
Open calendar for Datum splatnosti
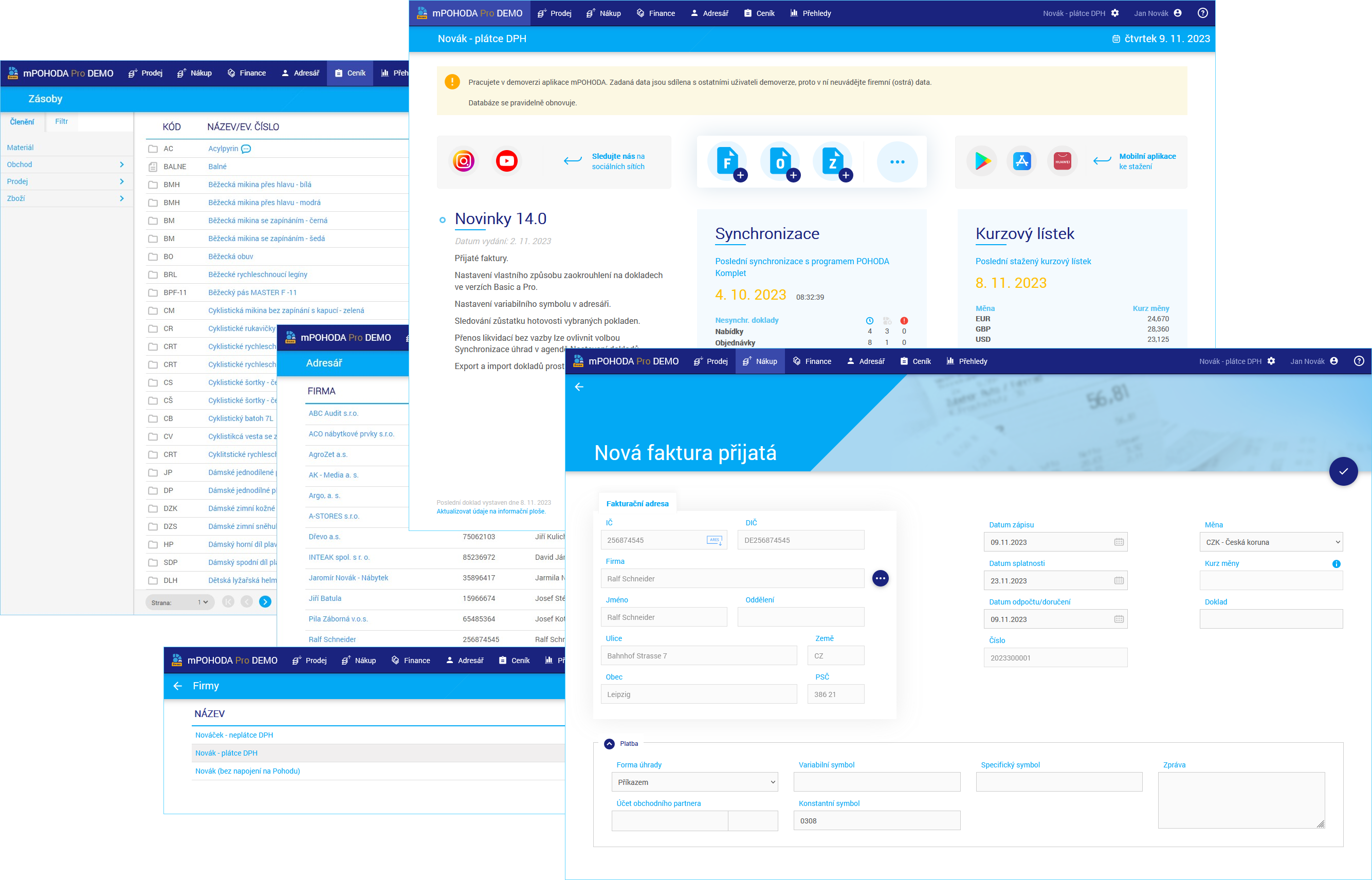pos(1119,580)
